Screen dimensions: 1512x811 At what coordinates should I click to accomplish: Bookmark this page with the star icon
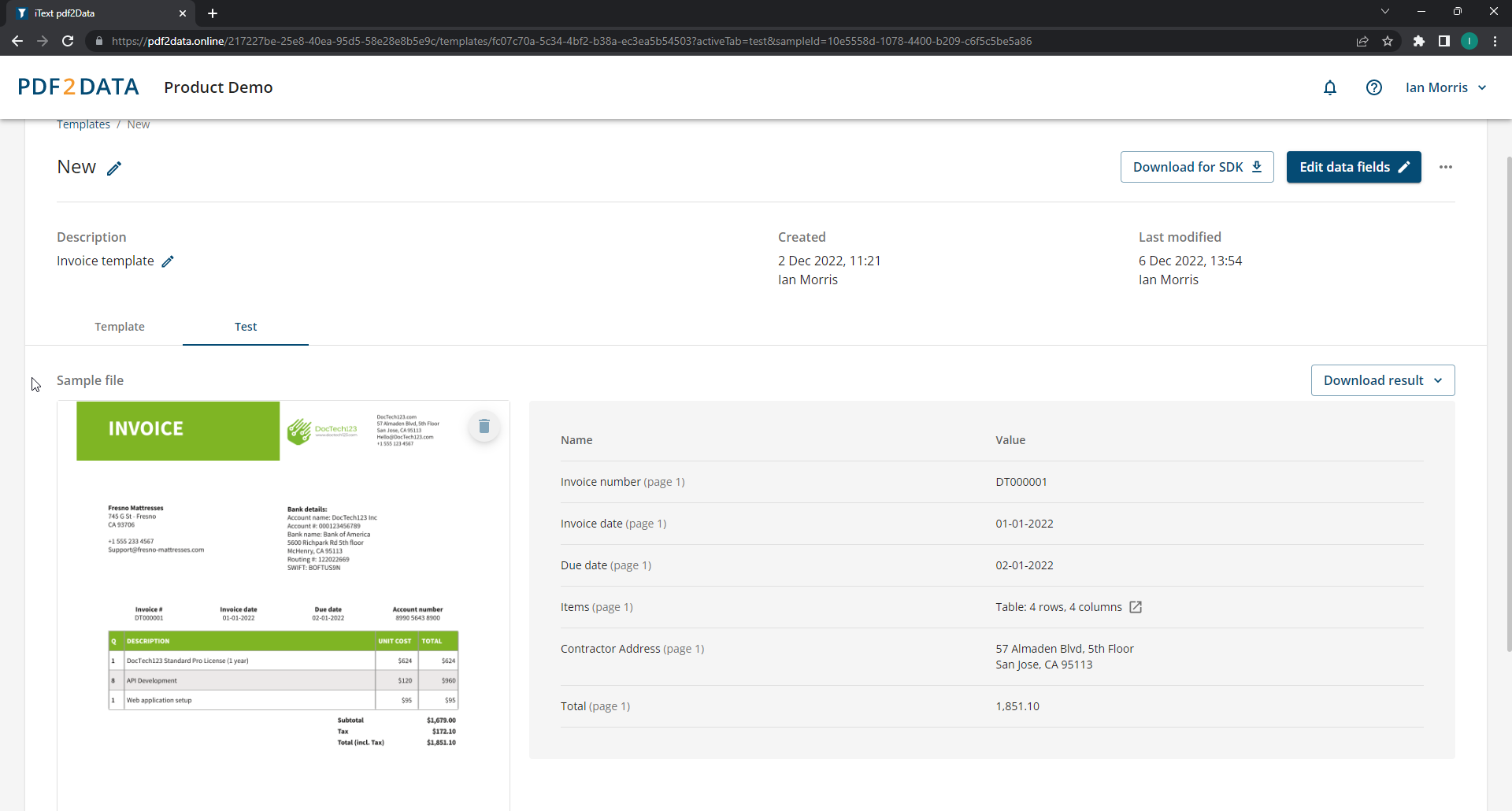pyautogui.click(x=1388, y=41)
